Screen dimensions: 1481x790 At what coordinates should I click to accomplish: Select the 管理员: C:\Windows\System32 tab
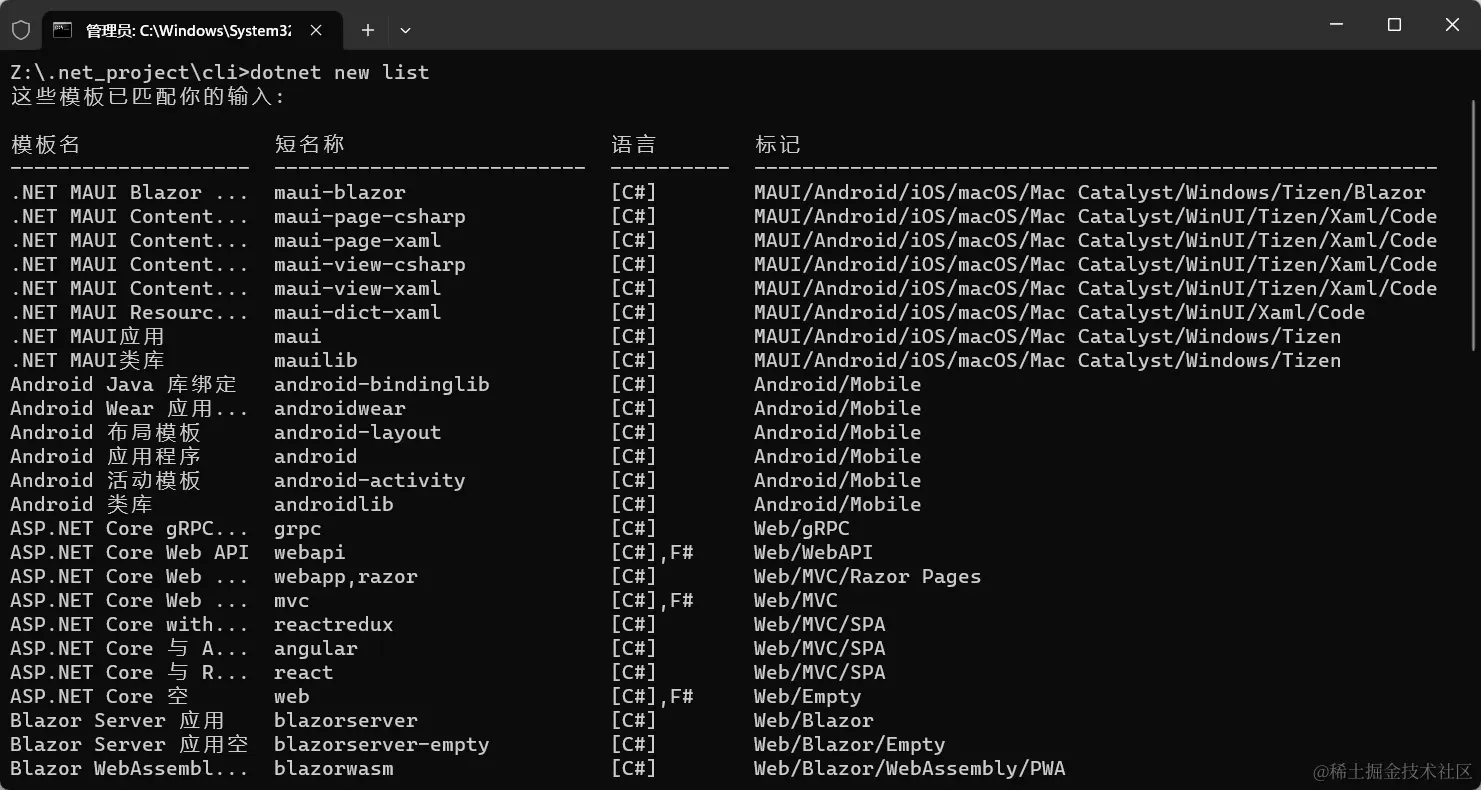(x=191, y=30)
